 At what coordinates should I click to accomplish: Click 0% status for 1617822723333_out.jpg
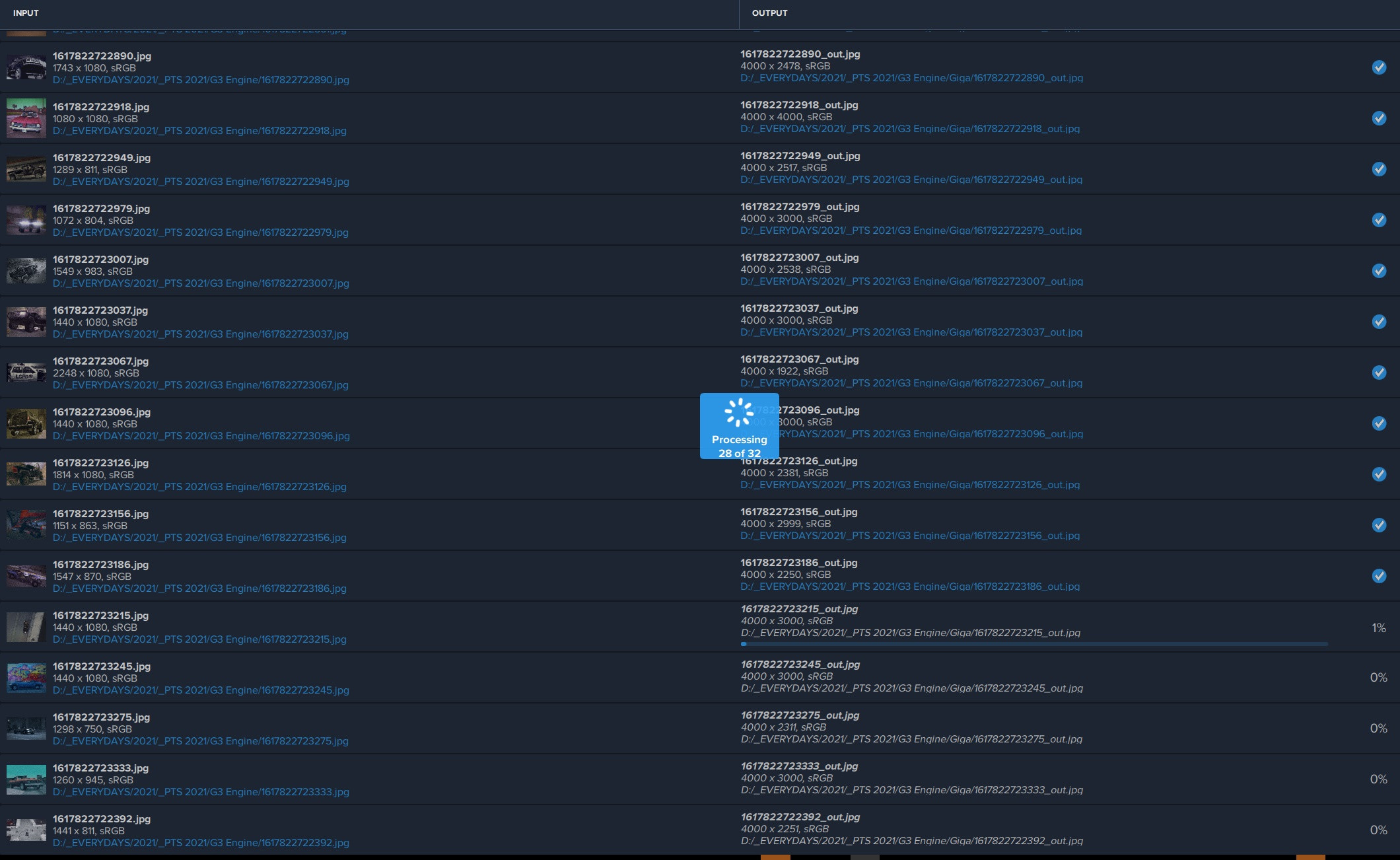[1378, 779]
